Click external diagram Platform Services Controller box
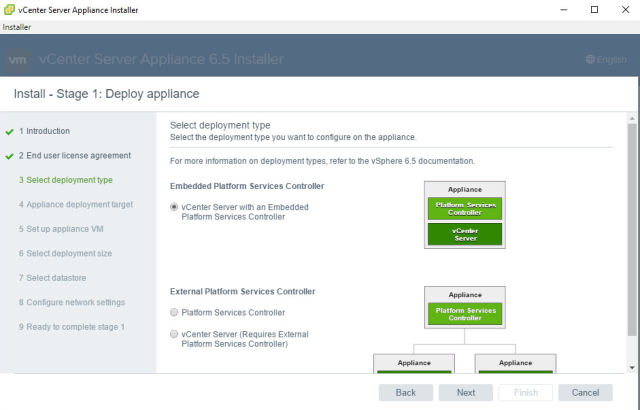This screenshot has height=410, width=640. point(465,314)
